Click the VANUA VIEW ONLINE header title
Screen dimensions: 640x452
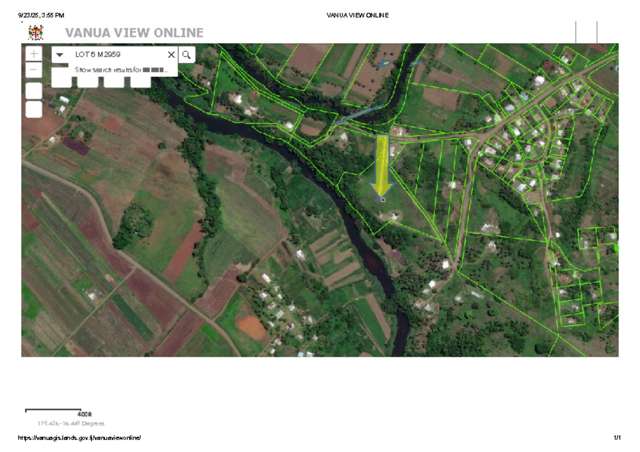click(134, 33)
